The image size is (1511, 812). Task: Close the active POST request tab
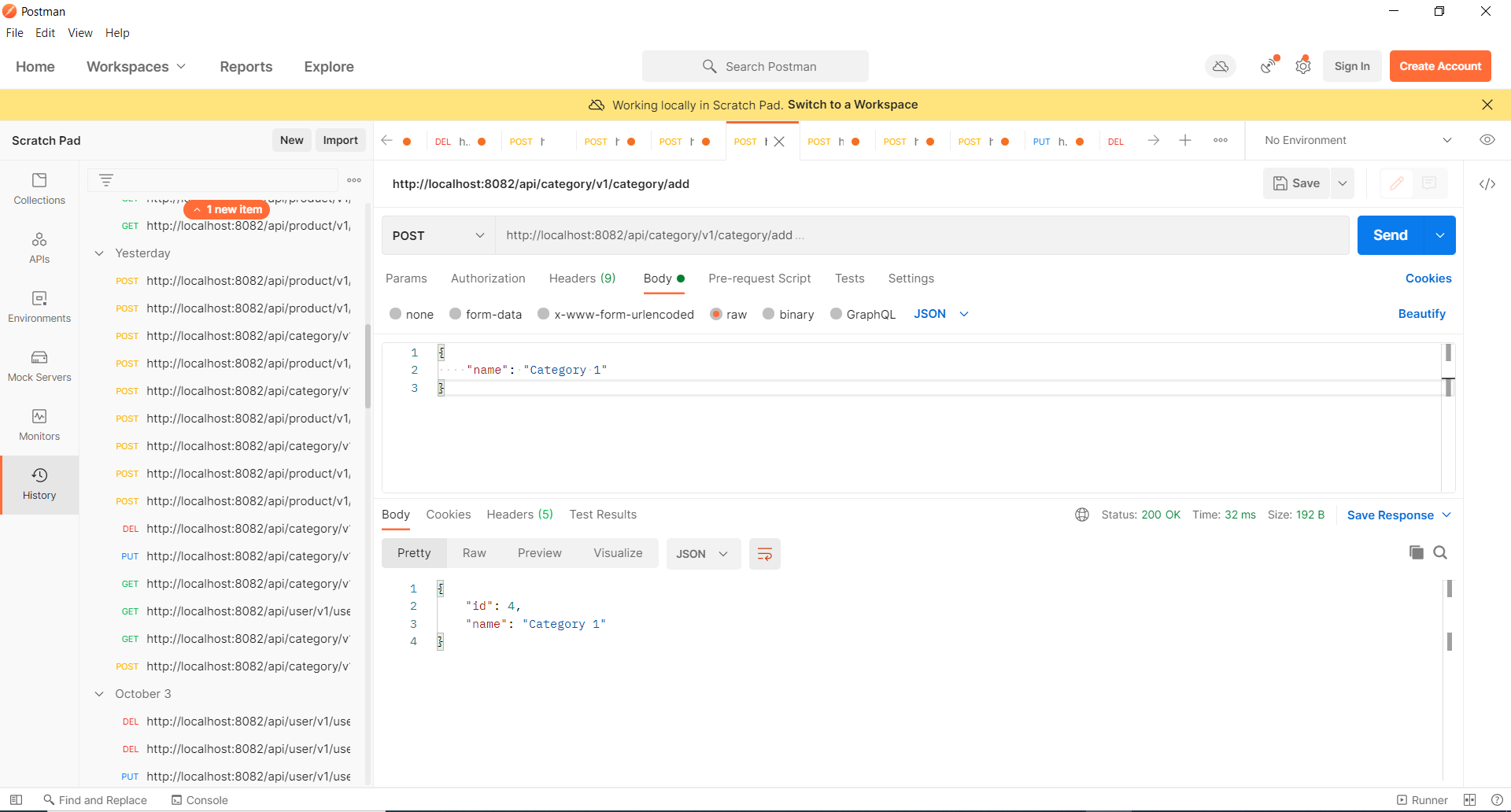[x=779, y=142]
